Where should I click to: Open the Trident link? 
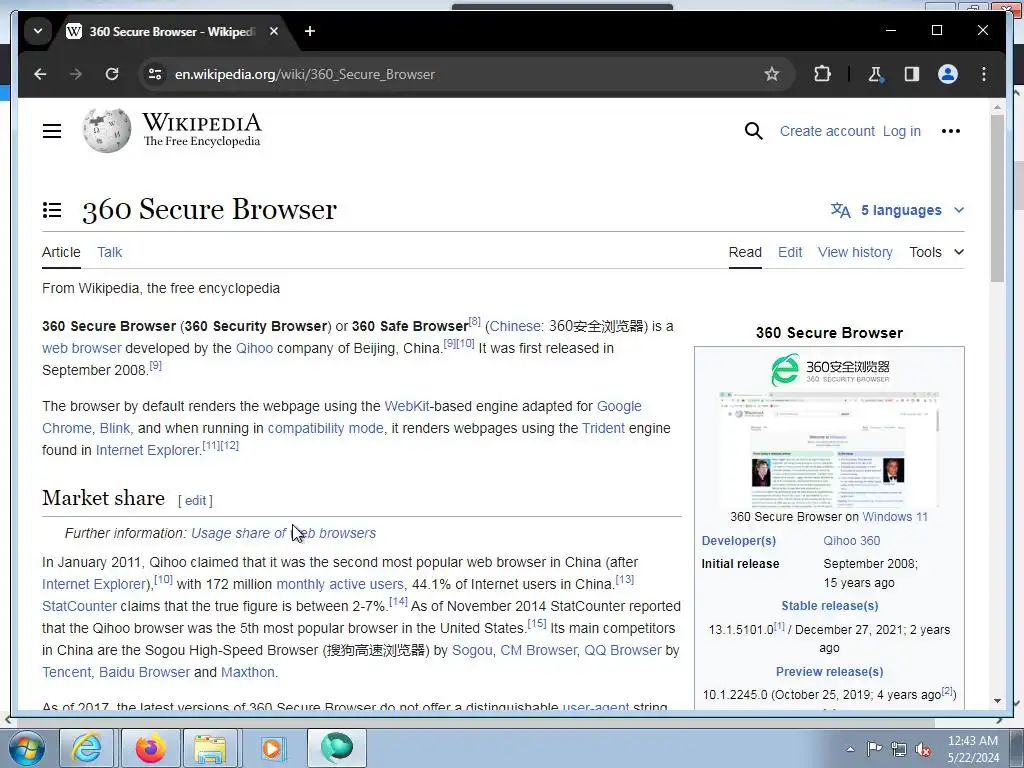pyautogui.click(x=603, y=428)
